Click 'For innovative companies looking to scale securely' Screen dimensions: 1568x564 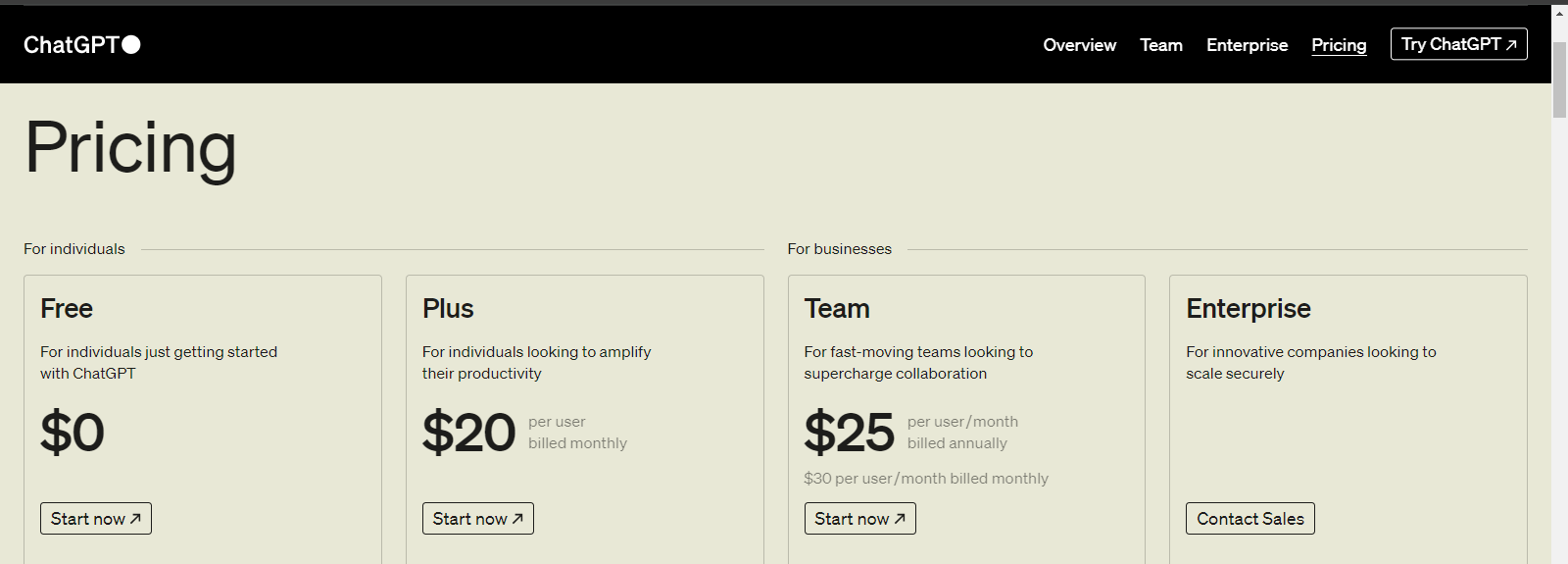coord(1311,363)
